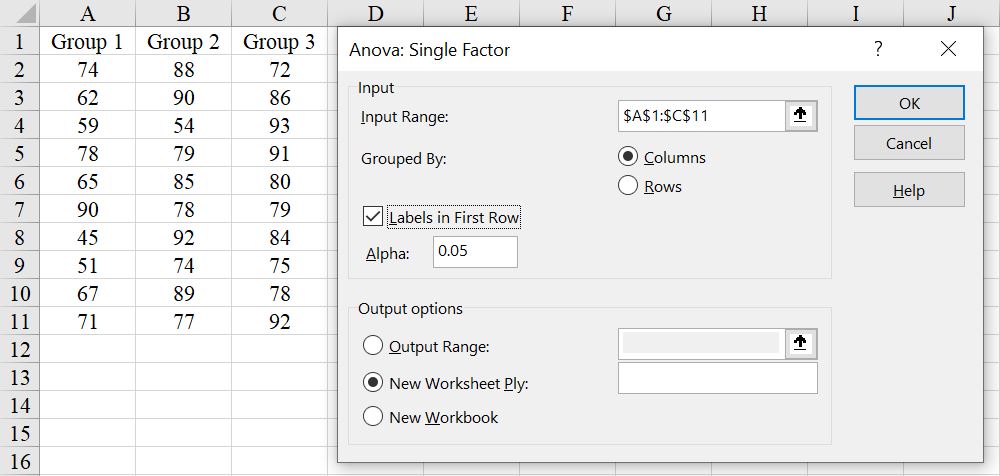
Task: Click the New Worksheet Ply text box
Action: tap(717, 378)
